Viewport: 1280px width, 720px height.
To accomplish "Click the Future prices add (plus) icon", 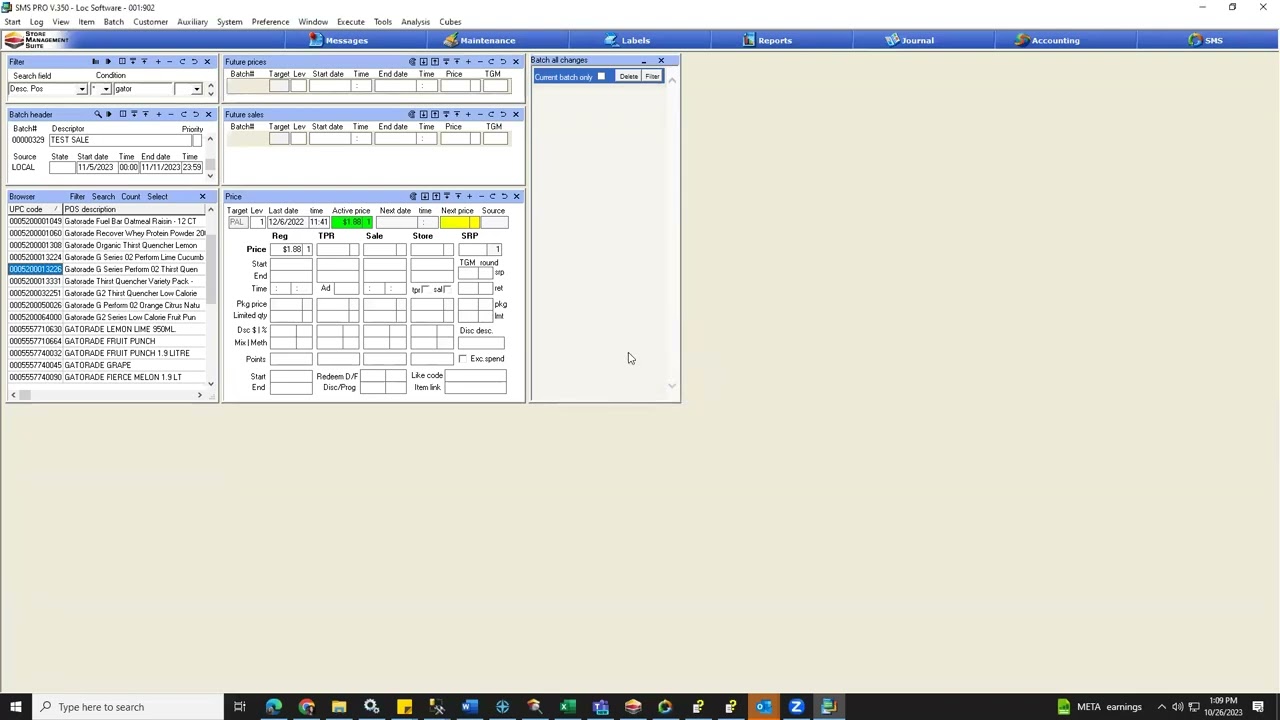I will [x=467, y=62].
